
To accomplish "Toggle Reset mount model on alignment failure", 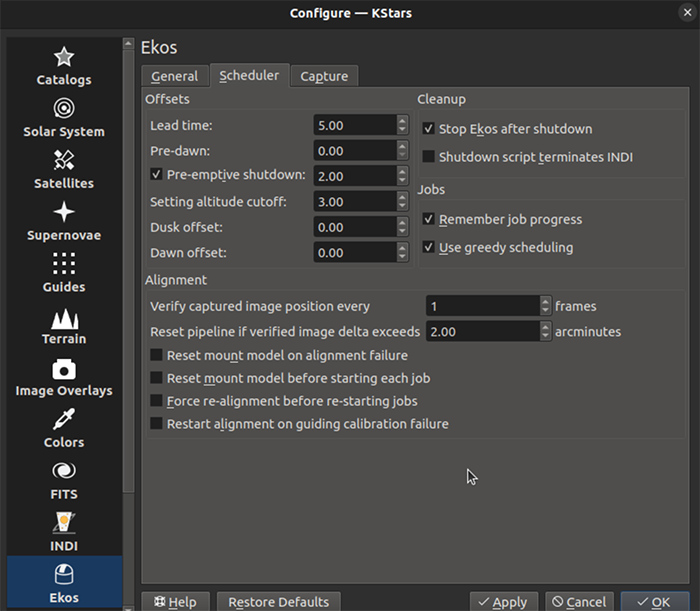I will (157, 355).
